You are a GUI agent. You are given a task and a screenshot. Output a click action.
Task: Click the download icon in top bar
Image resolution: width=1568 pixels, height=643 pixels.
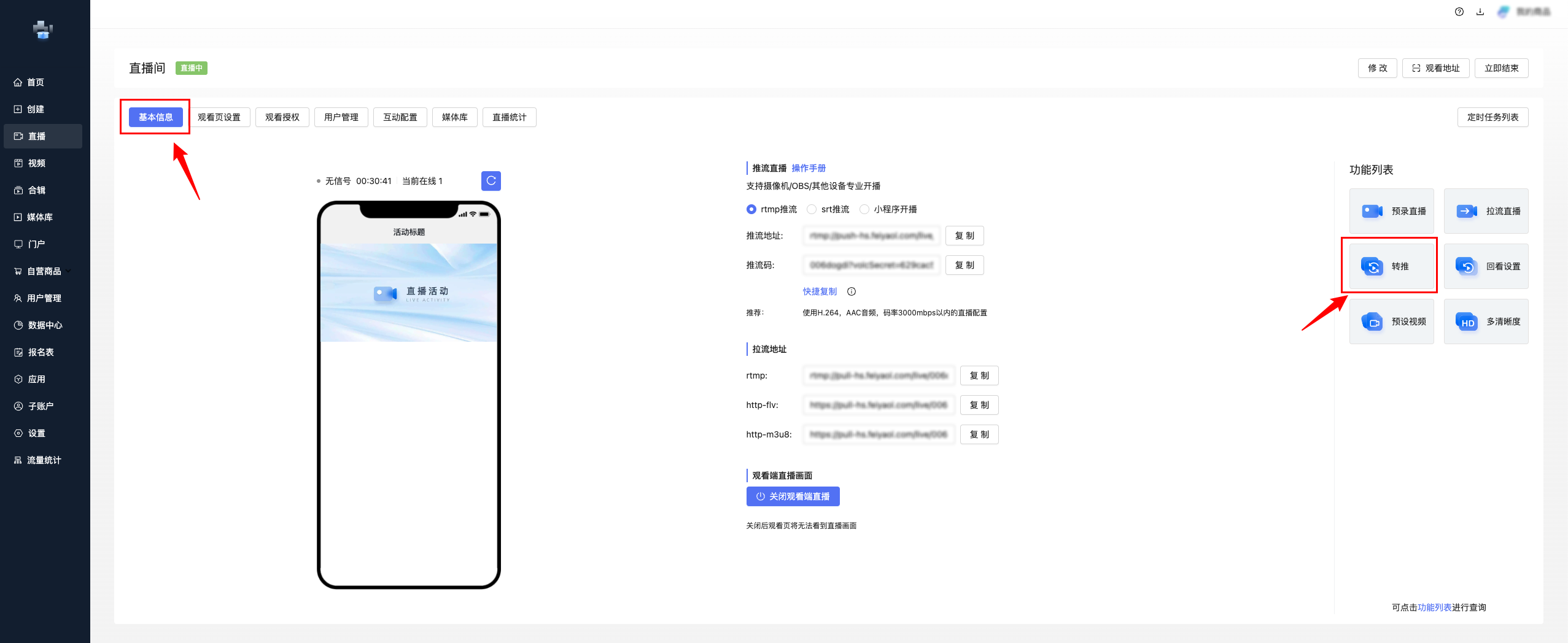point(1480,12)
